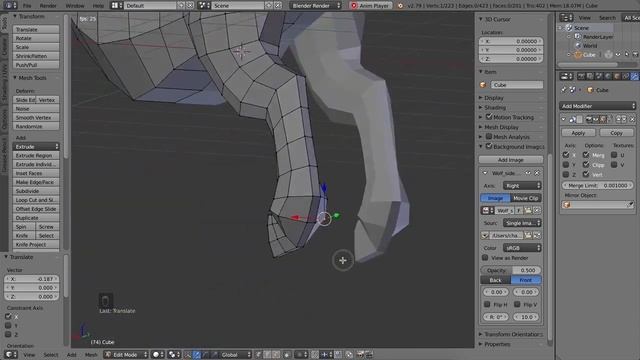Toggle the 3D manipulator widget icon

pos(187,355)
